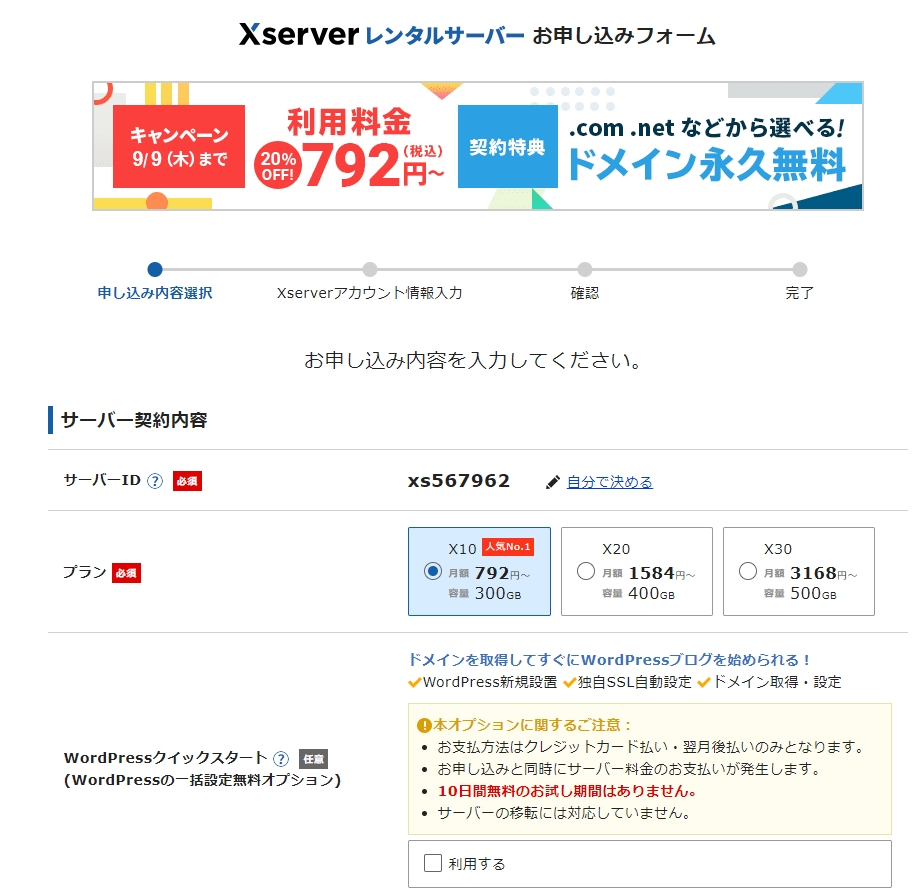The image size is (917, 890).
Task: Click the 3168円 monthly price on X30
Action: click(824, 573)
